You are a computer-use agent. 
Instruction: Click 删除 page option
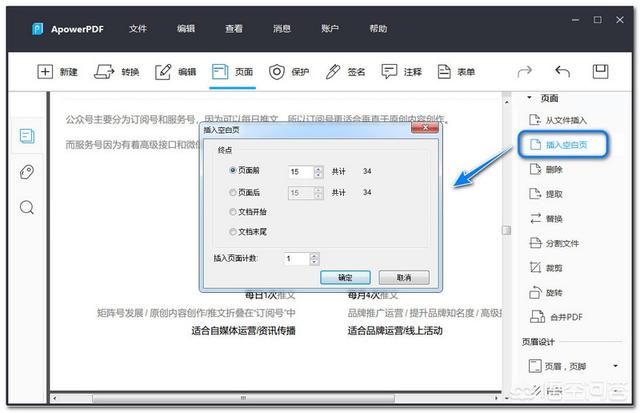(x=546, y=169)
